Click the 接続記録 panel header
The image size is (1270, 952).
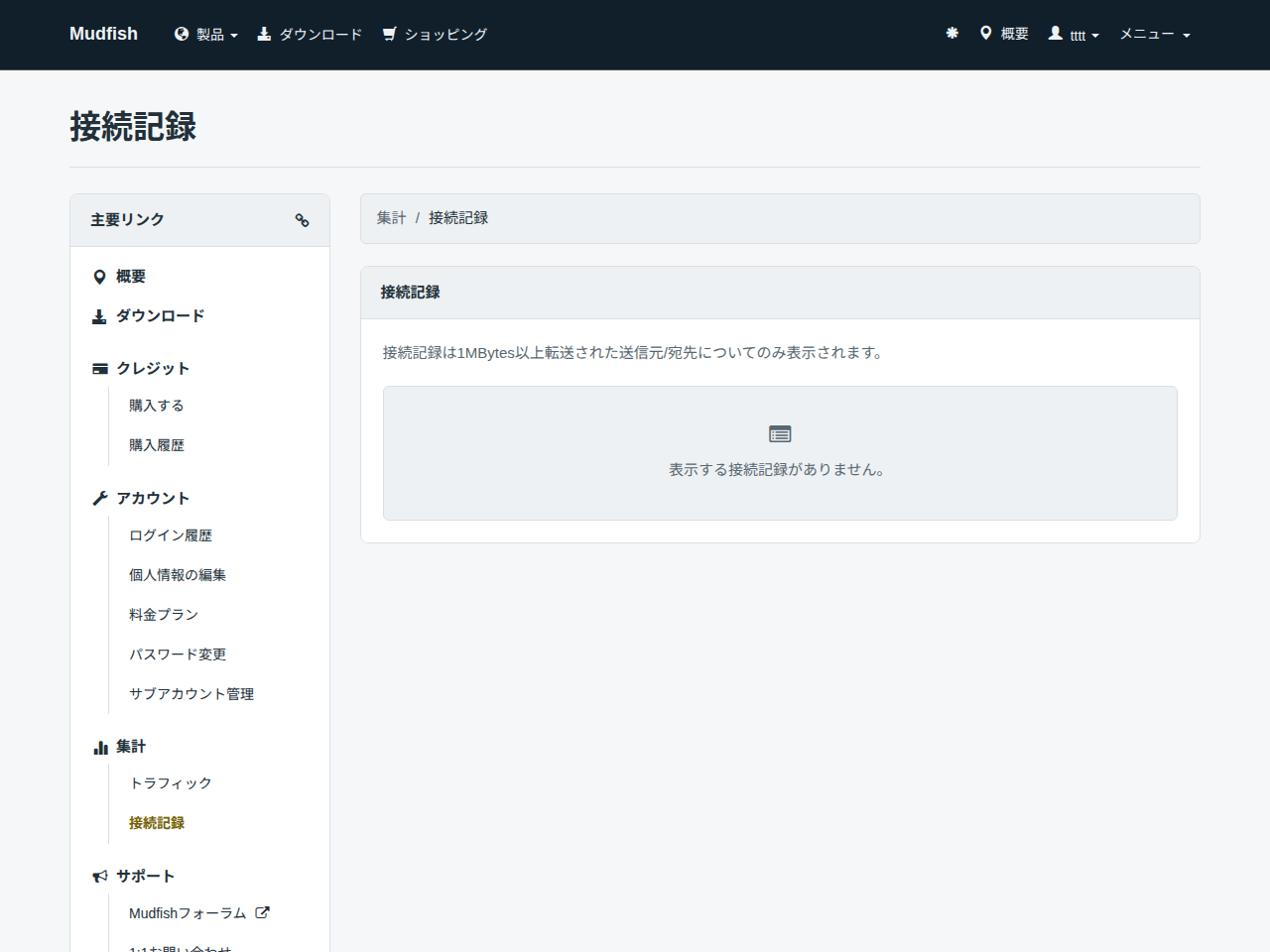[x=780, y=293]
